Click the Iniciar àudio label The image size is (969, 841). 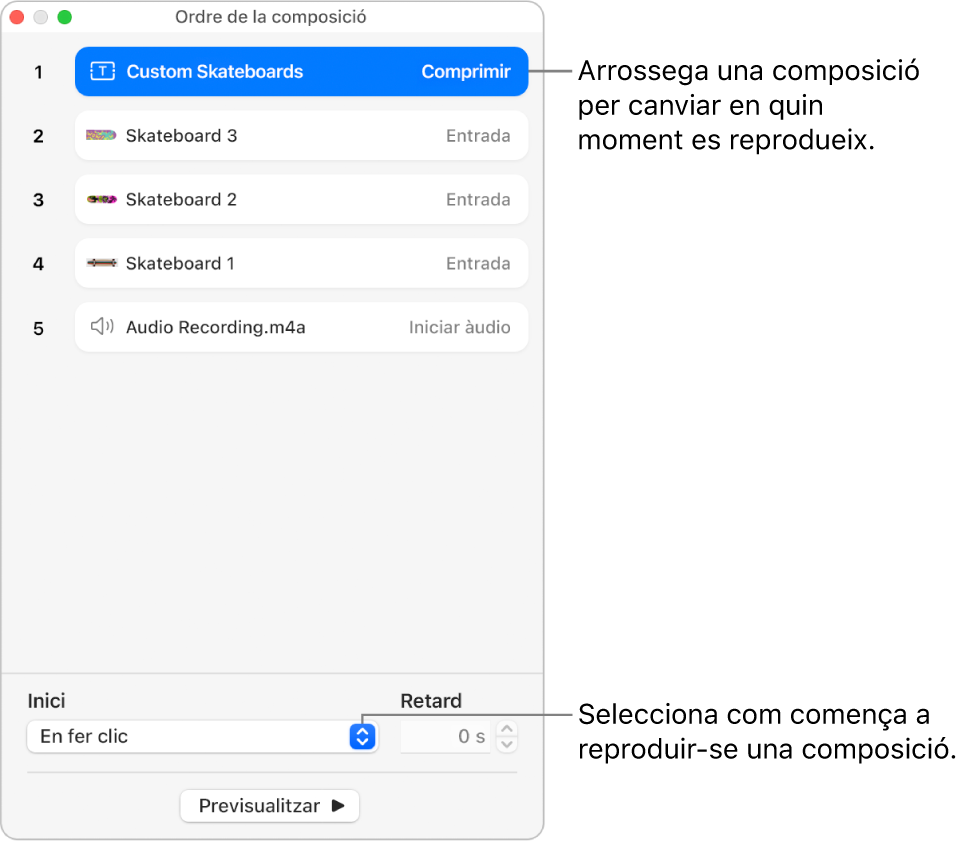tap(460, 328)
